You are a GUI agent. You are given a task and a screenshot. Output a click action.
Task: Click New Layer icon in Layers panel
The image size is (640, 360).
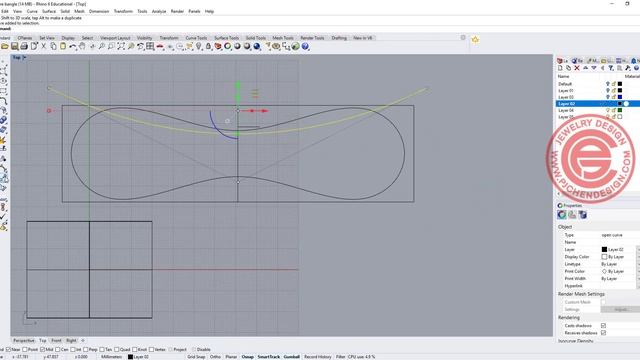tap(560, 68)
